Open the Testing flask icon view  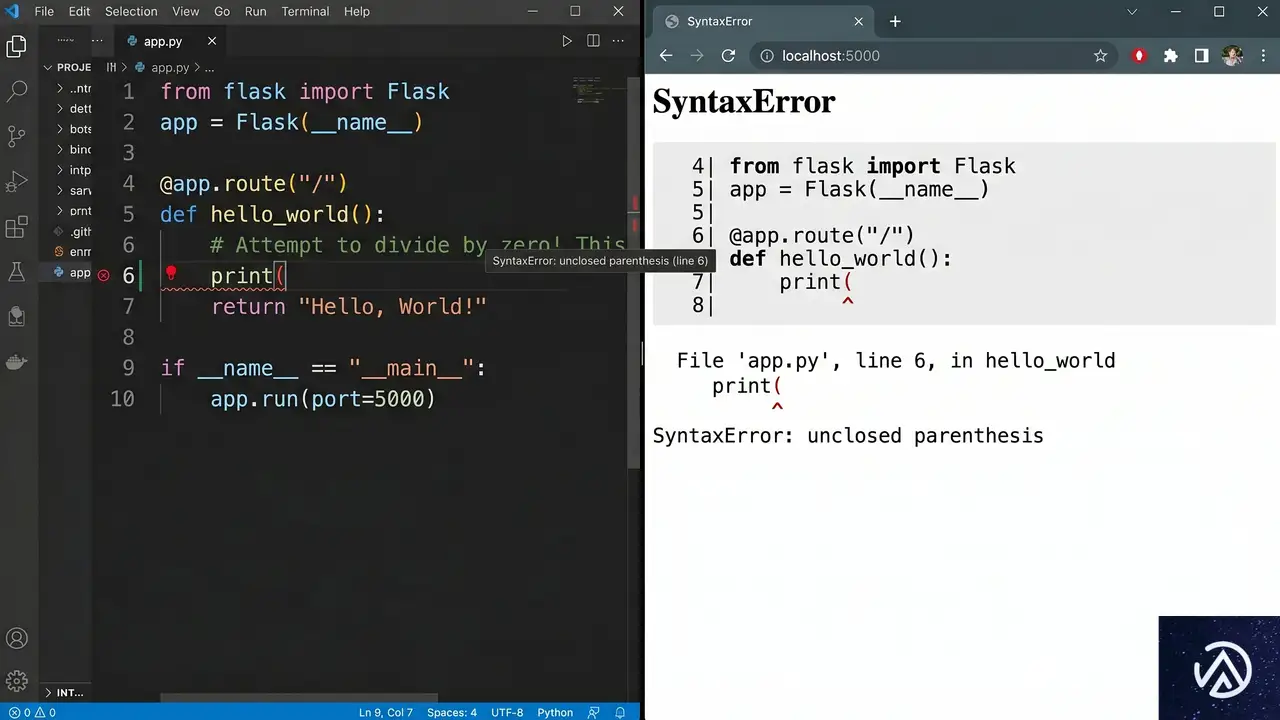click(x=17, y=272)
